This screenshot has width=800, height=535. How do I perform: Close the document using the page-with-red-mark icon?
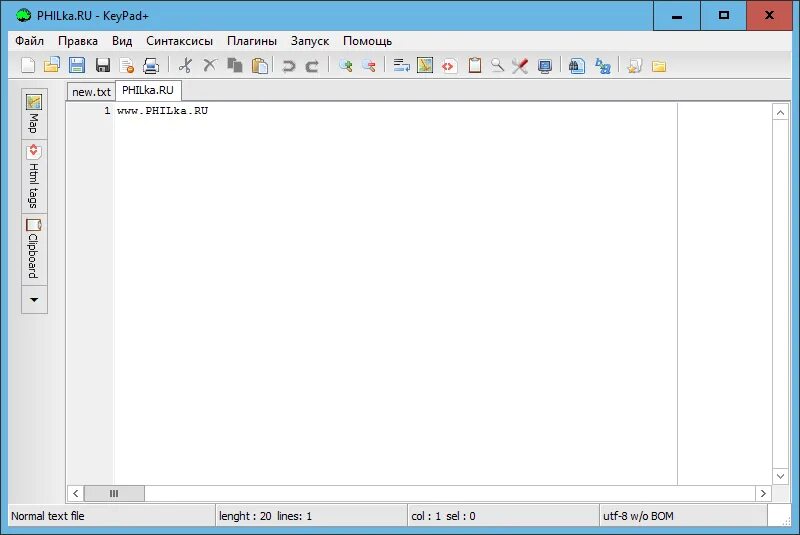(127, 65)
